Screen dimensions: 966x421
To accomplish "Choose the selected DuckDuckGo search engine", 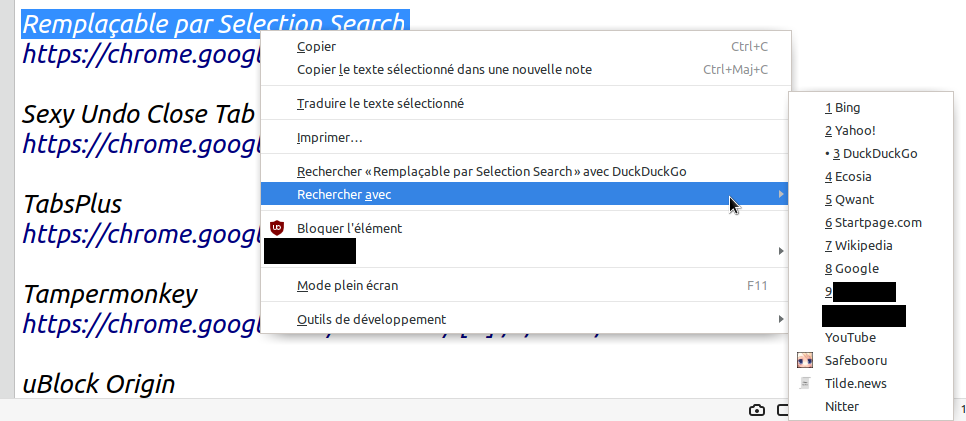I will (874, 154).
